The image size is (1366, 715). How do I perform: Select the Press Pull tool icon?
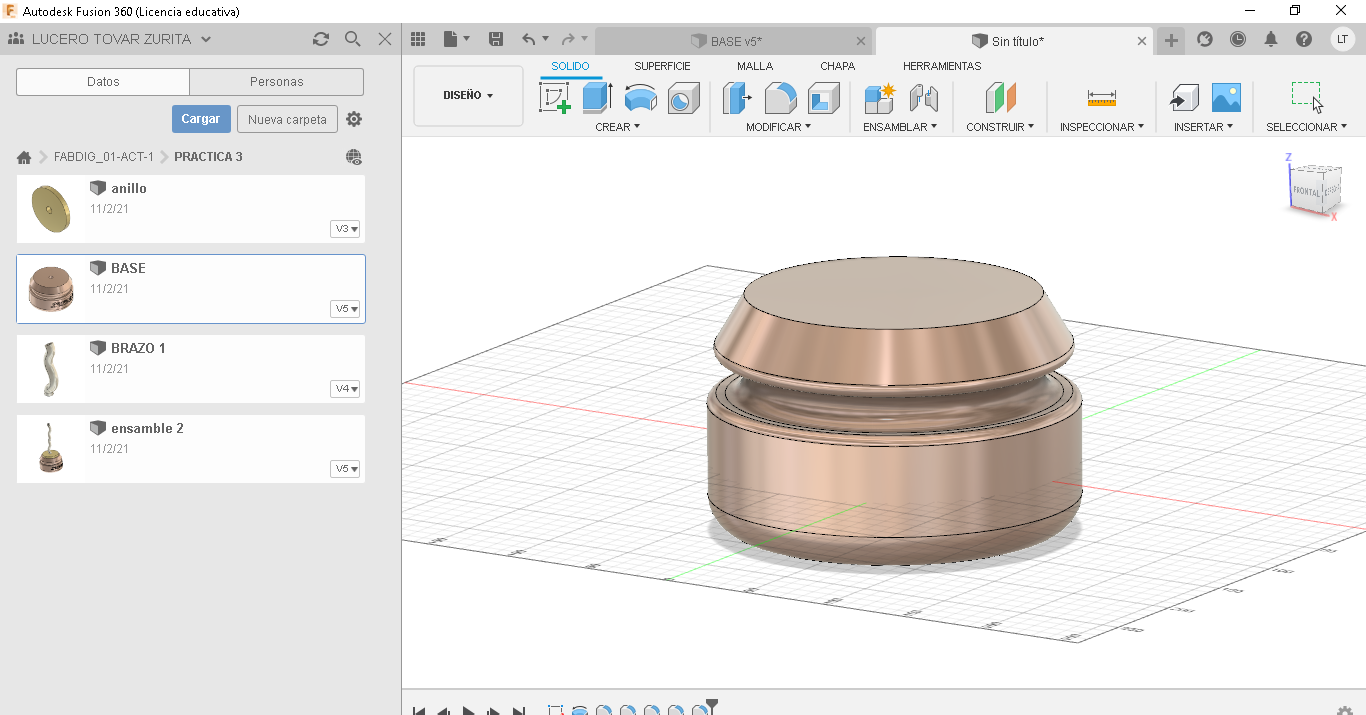tap(737, 98)
